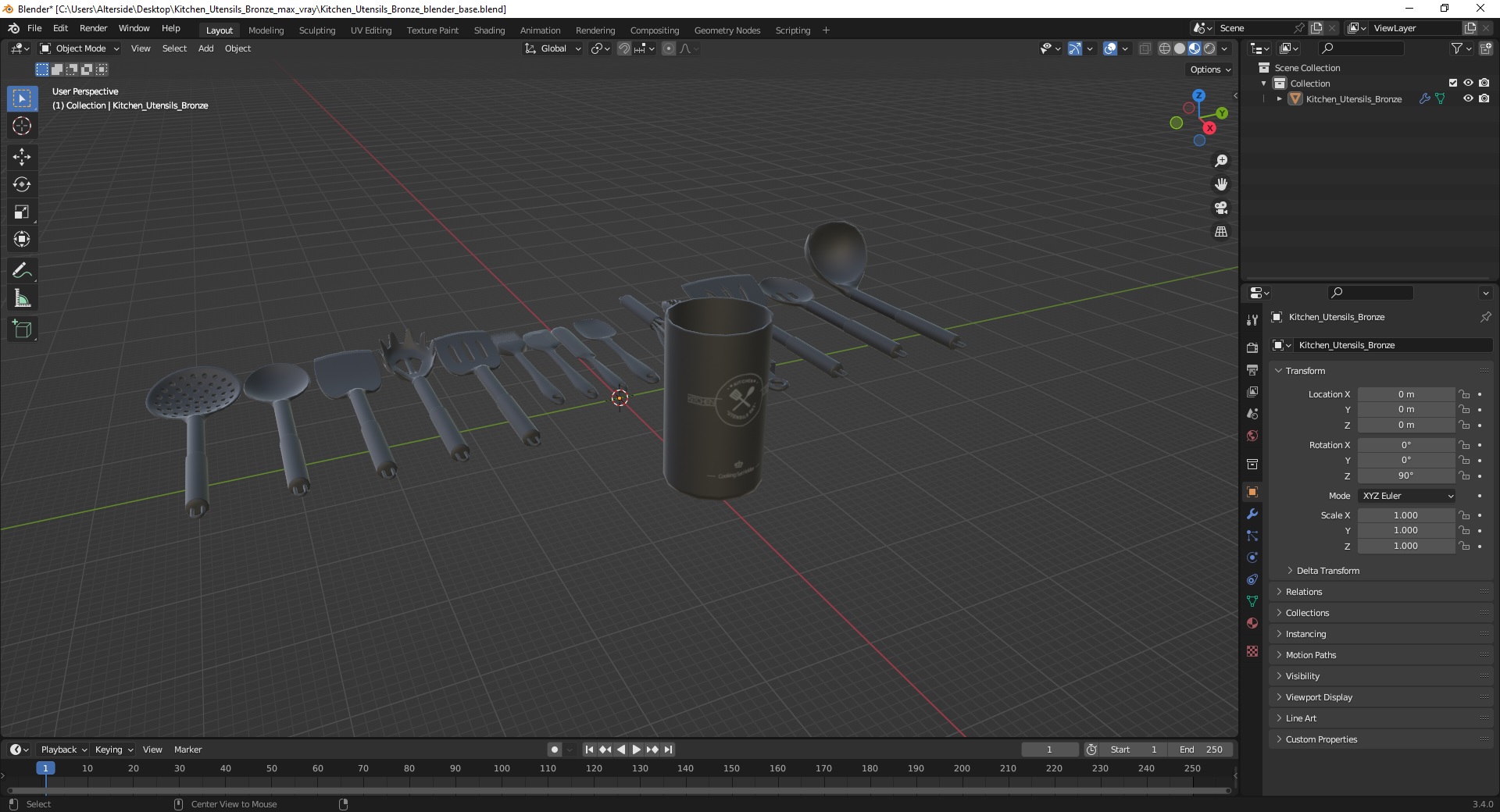This screenshot has height=812, width=1500.
Task: Open the View Layer properties tab
Action: pyautogui.click(x=1252, y=391)
